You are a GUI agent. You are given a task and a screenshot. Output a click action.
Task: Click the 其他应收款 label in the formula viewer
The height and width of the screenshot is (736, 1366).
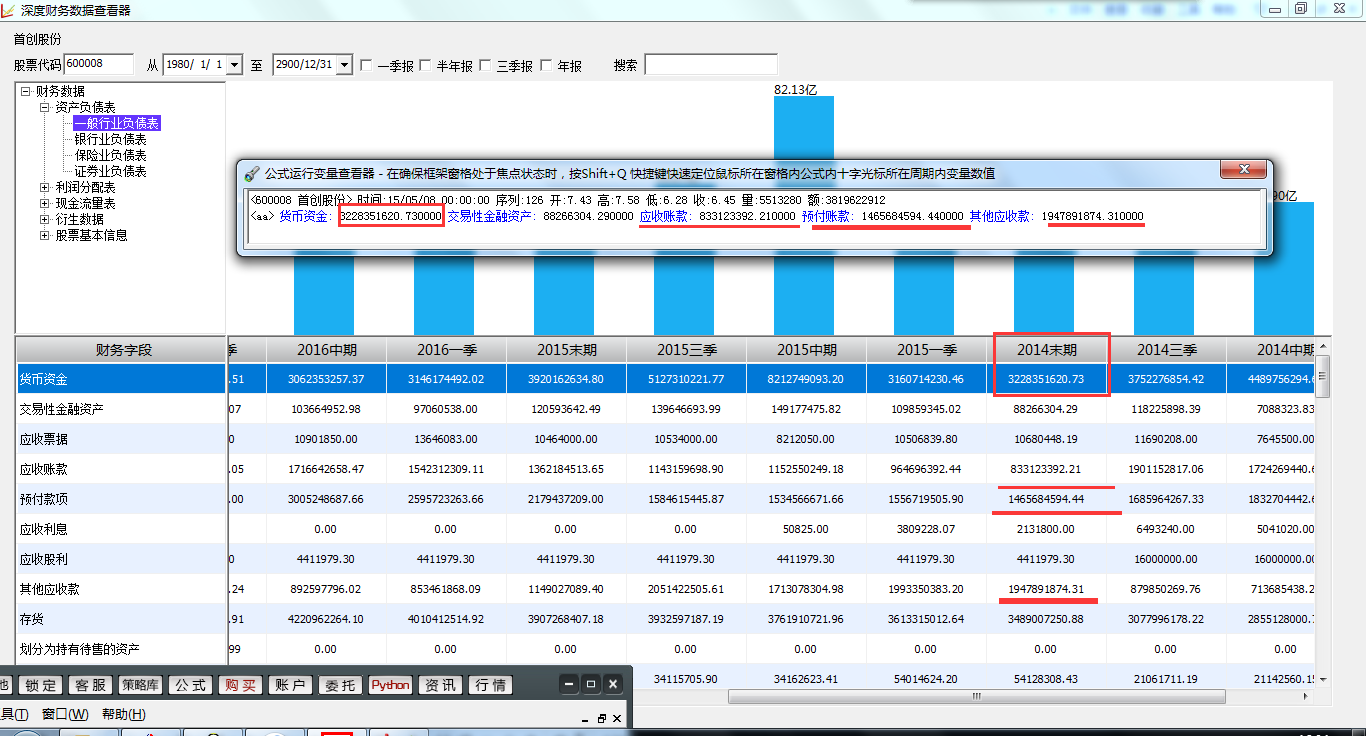click(x=1001, y=216)
